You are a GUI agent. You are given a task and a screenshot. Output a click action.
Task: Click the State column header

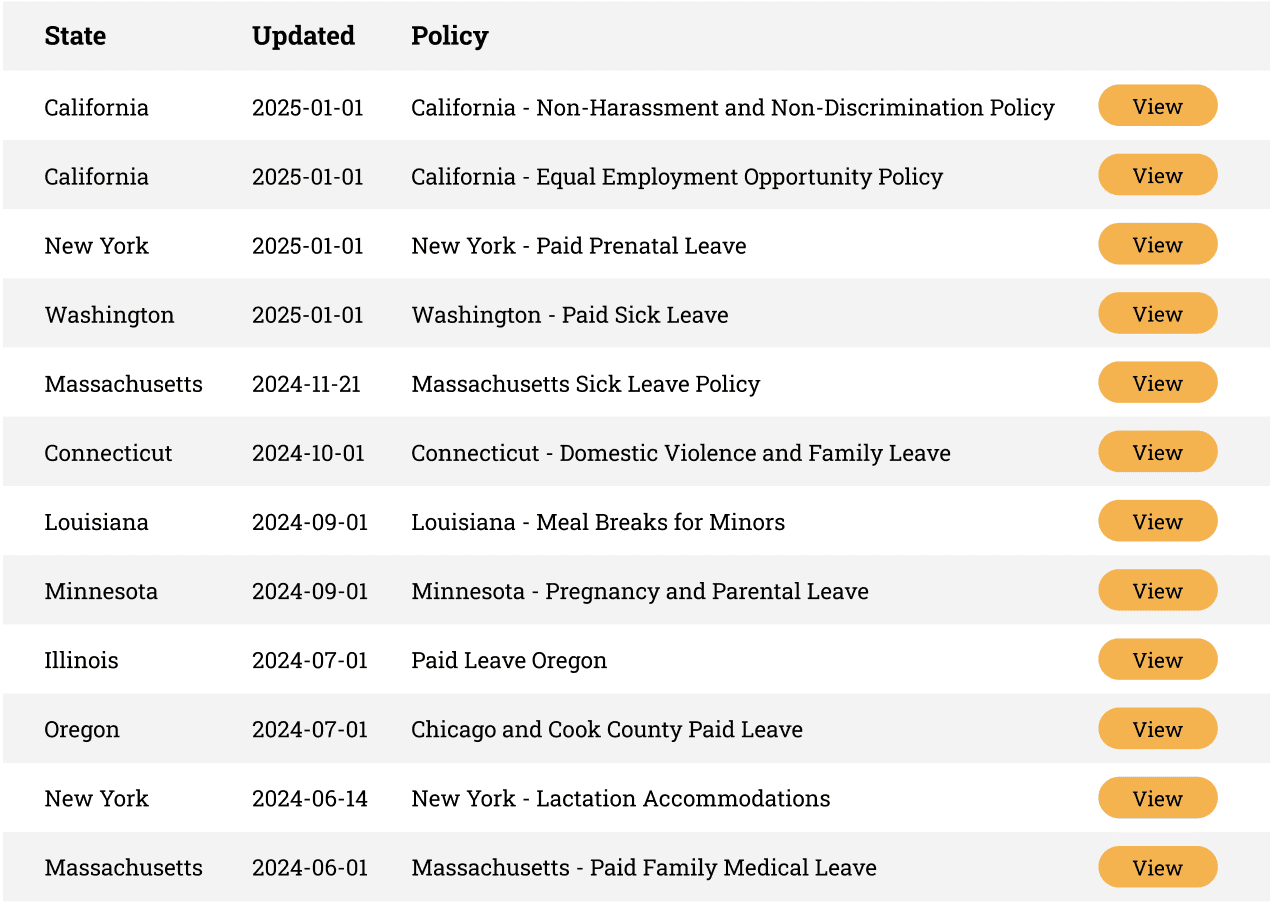click(x=75, y=36)
